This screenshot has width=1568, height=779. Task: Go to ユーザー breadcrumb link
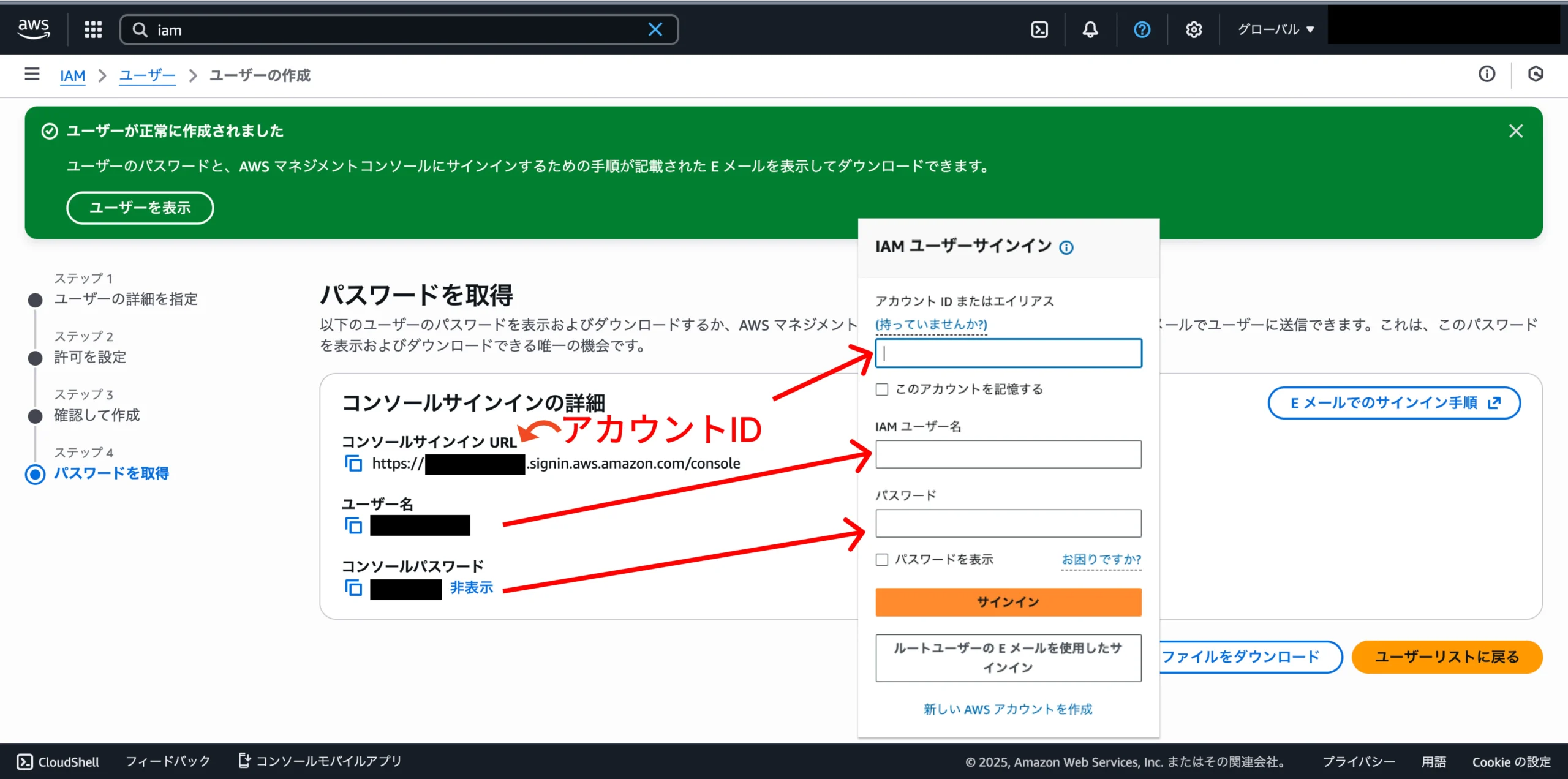[x=147, y=75]
